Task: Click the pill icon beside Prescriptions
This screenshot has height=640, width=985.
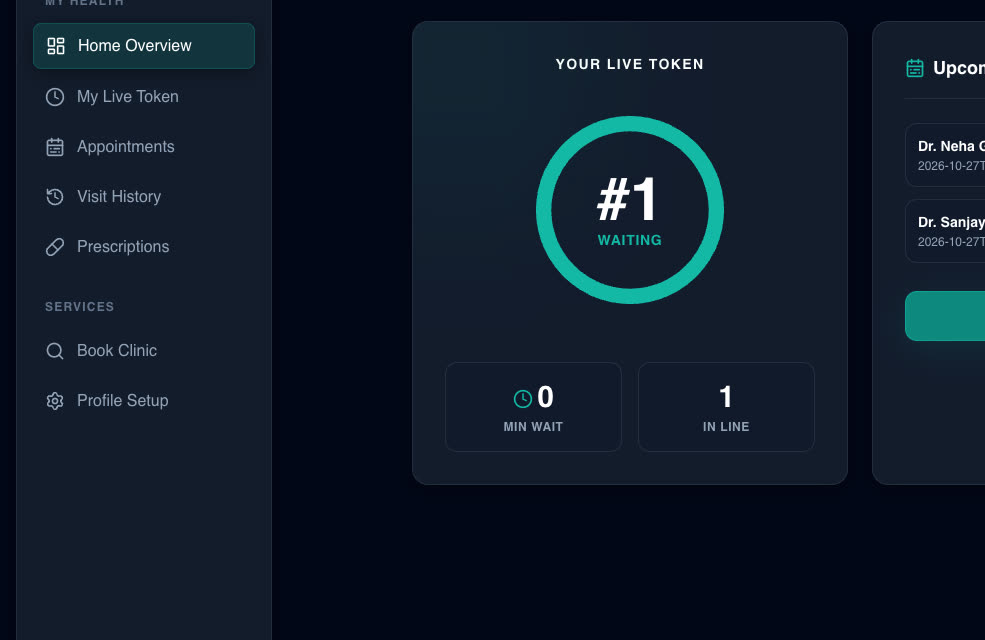Action: pos(55,247)
